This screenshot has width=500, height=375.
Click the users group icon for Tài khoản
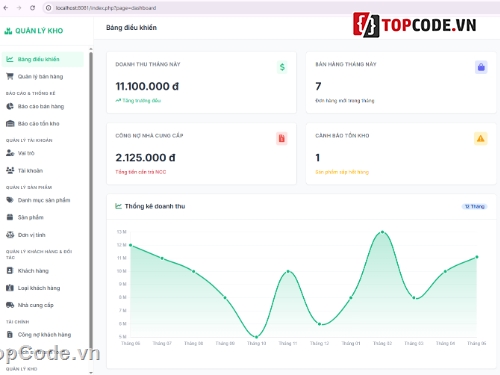pos(10,170)
